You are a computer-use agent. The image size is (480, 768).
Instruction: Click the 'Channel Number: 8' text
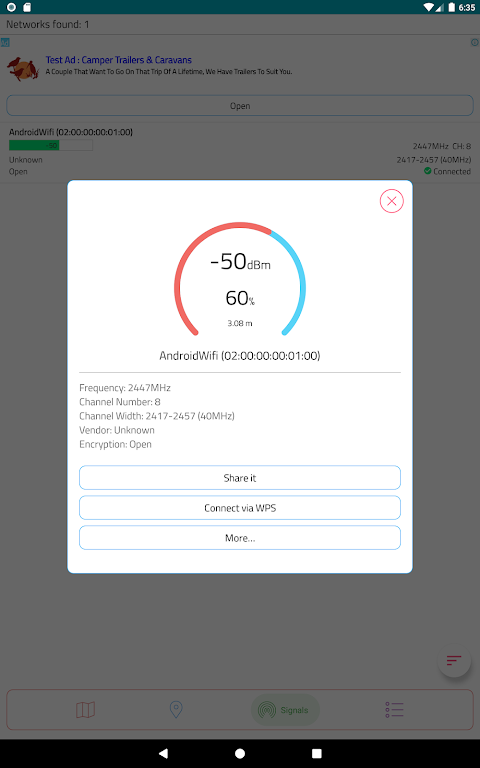pos(120,402)
